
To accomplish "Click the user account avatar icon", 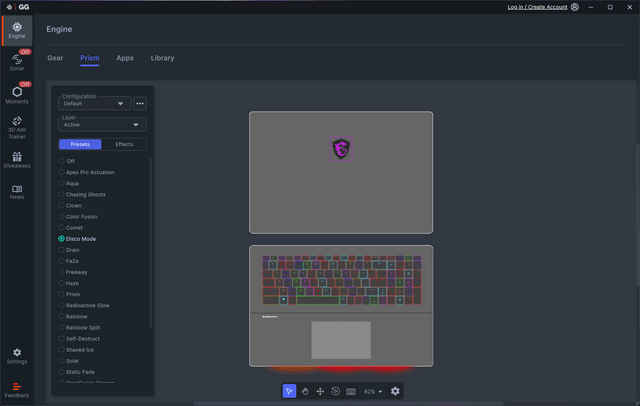I will tap(575, 7).
